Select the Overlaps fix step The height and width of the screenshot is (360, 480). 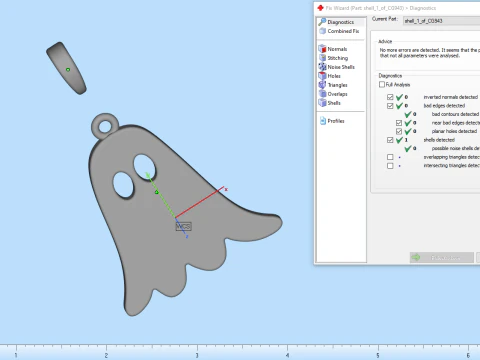click(333, 94)
